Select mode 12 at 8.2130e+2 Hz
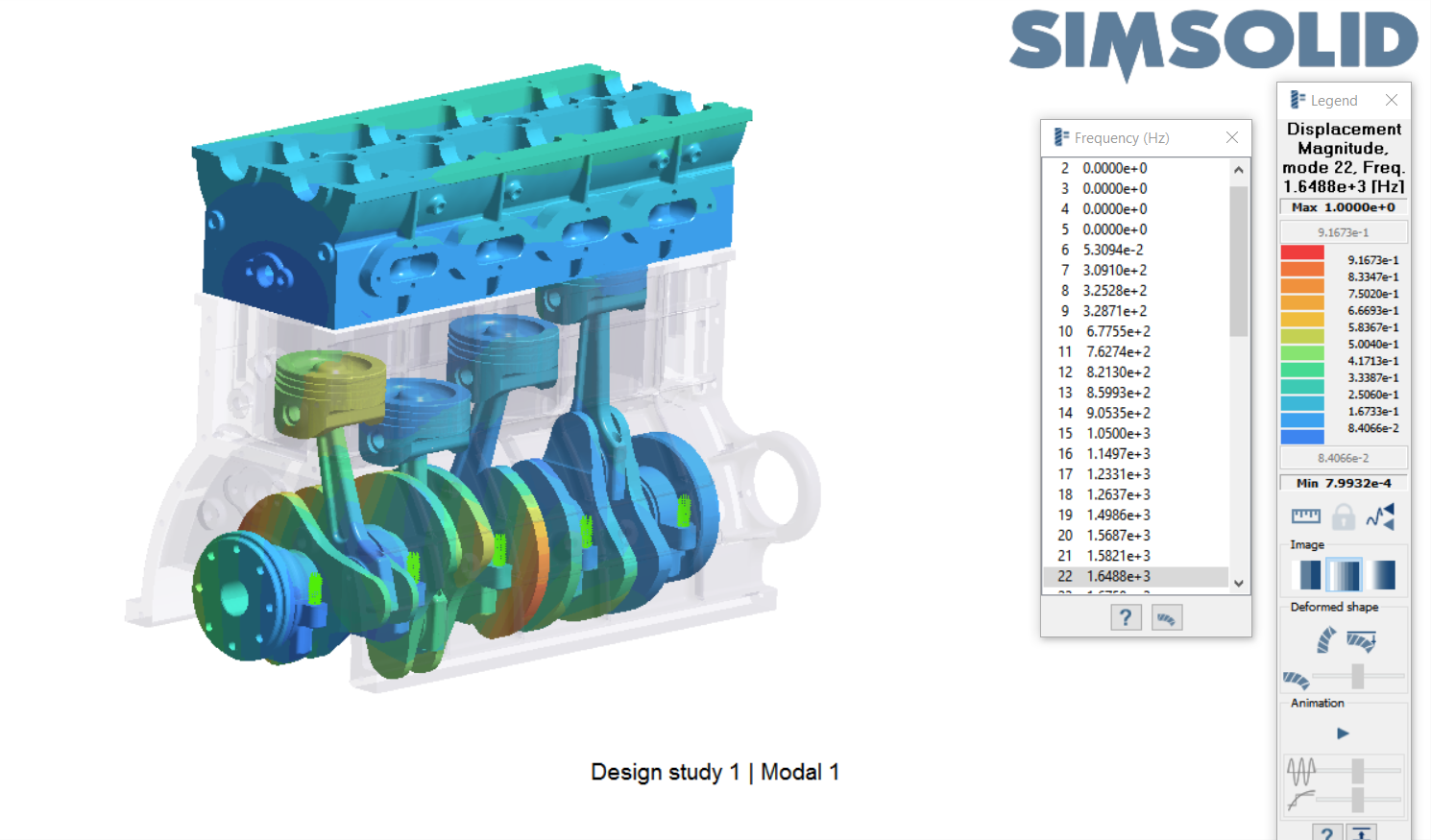Image resolution: width=1431 pixels, height=840 pixels. (1135, 372)
